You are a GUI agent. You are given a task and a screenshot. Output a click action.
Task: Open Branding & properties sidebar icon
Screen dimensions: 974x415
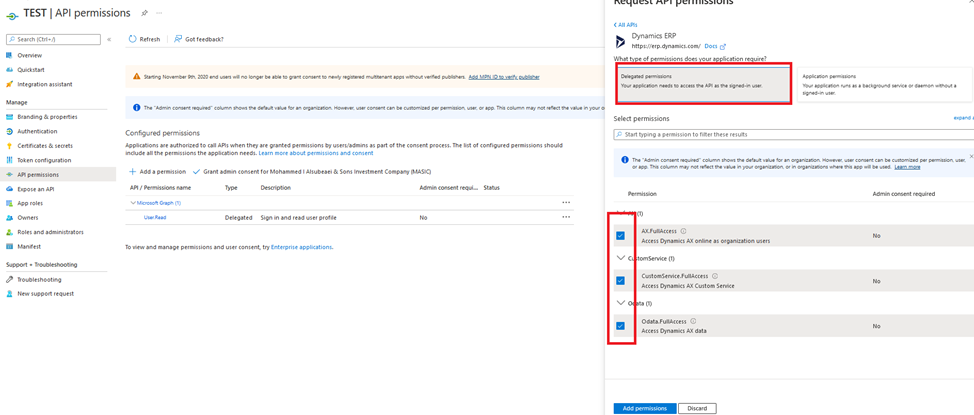pyautogui.click(x=9, y=117)
